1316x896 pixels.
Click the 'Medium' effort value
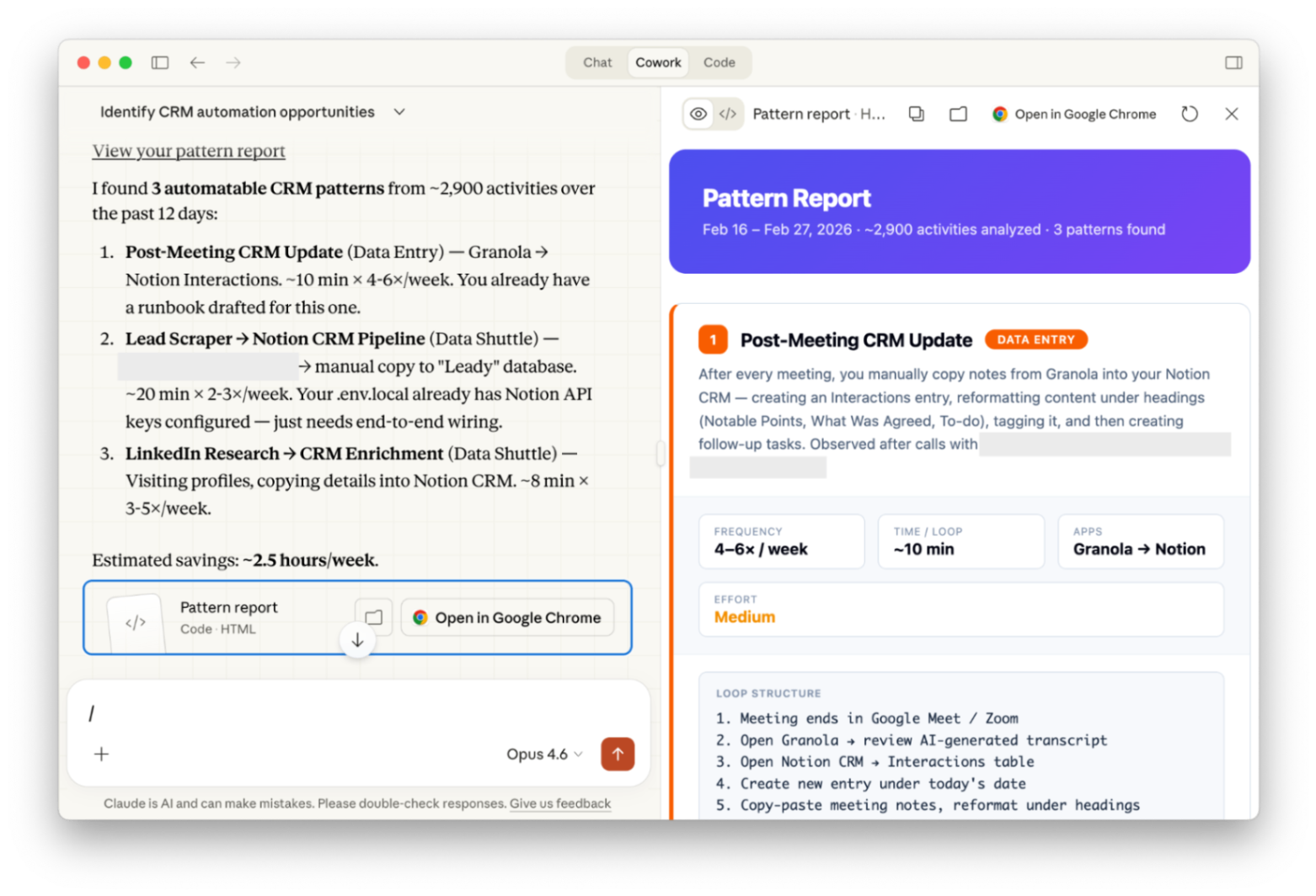[x=745, y=616]
